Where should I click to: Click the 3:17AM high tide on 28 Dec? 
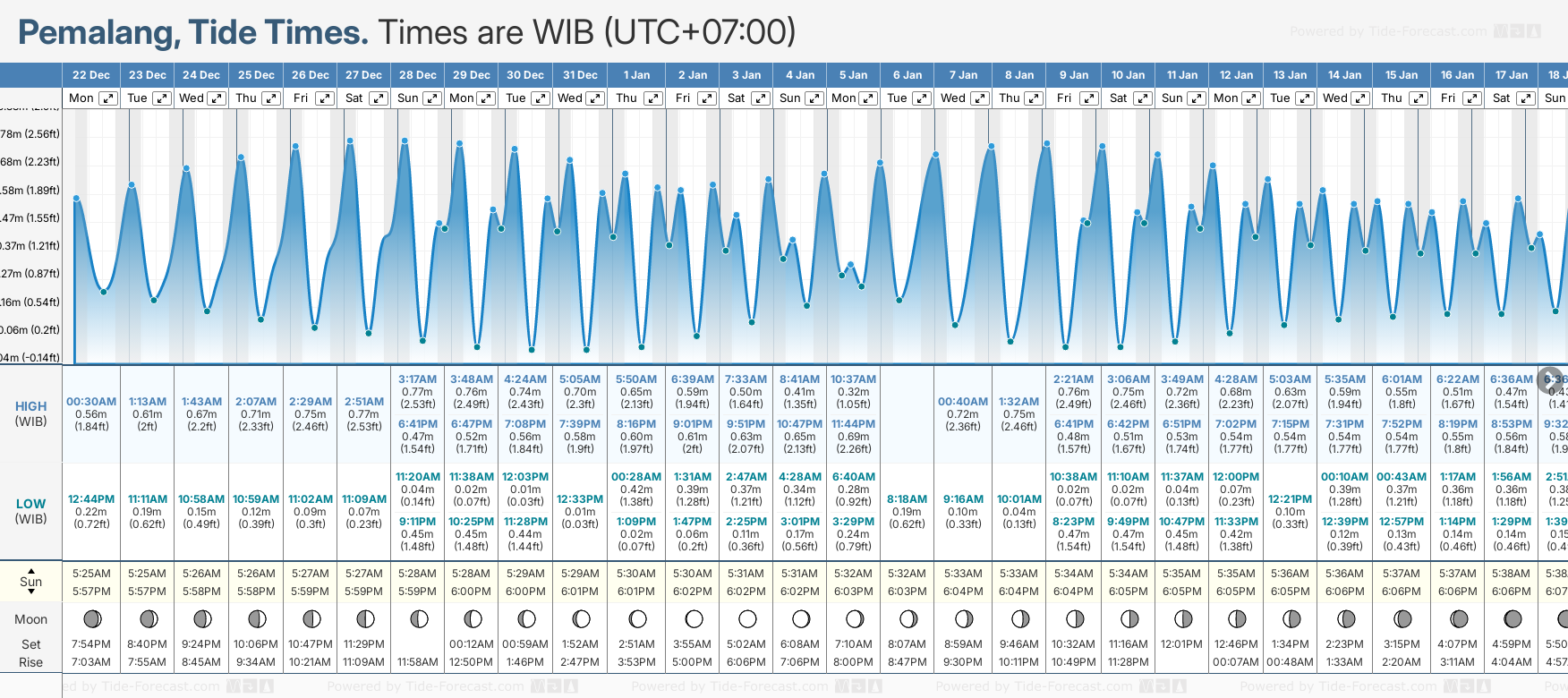(x=417, y=379)
